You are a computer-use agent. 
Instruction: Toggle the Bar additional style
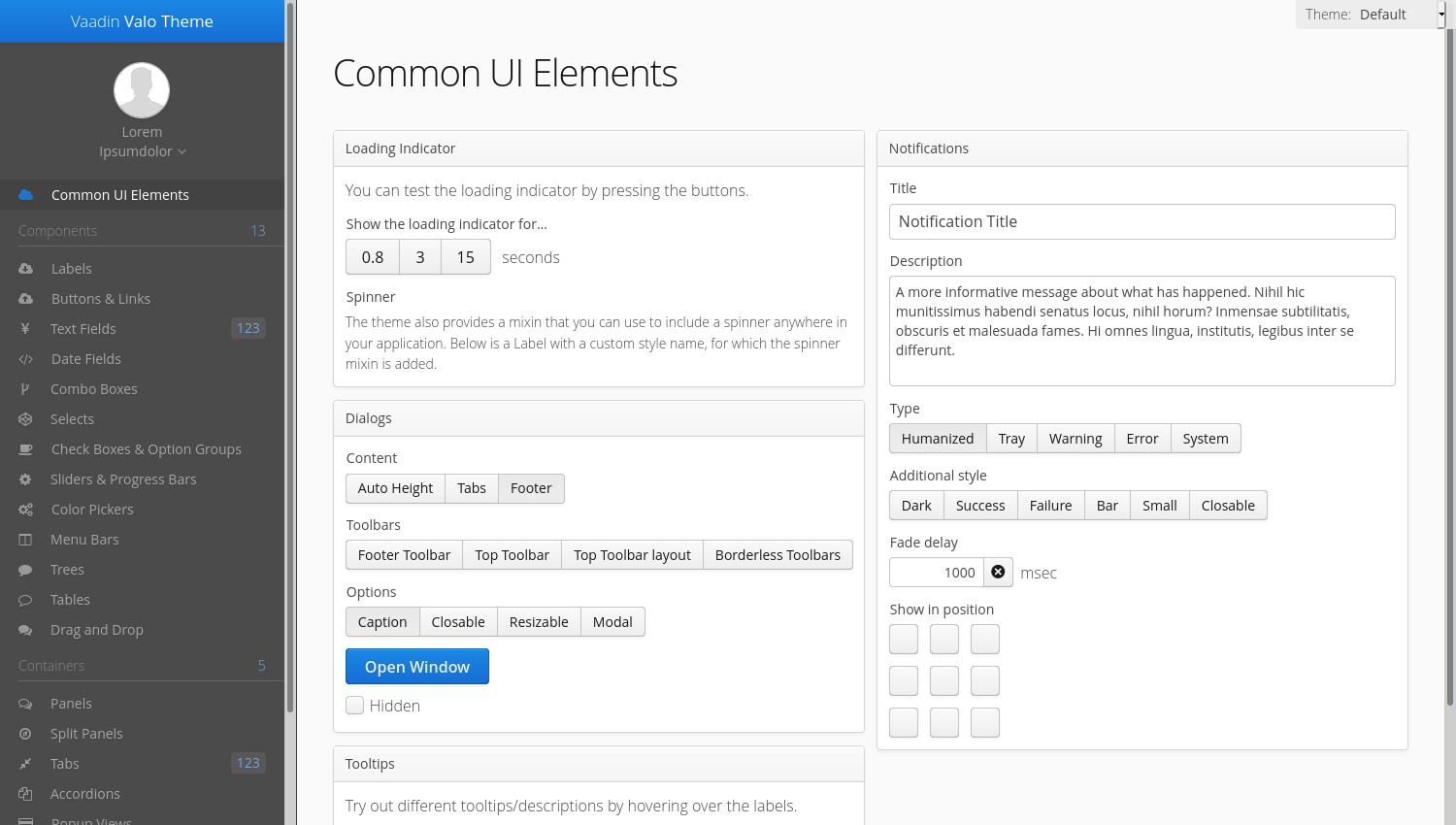[x=1108, y=506]
